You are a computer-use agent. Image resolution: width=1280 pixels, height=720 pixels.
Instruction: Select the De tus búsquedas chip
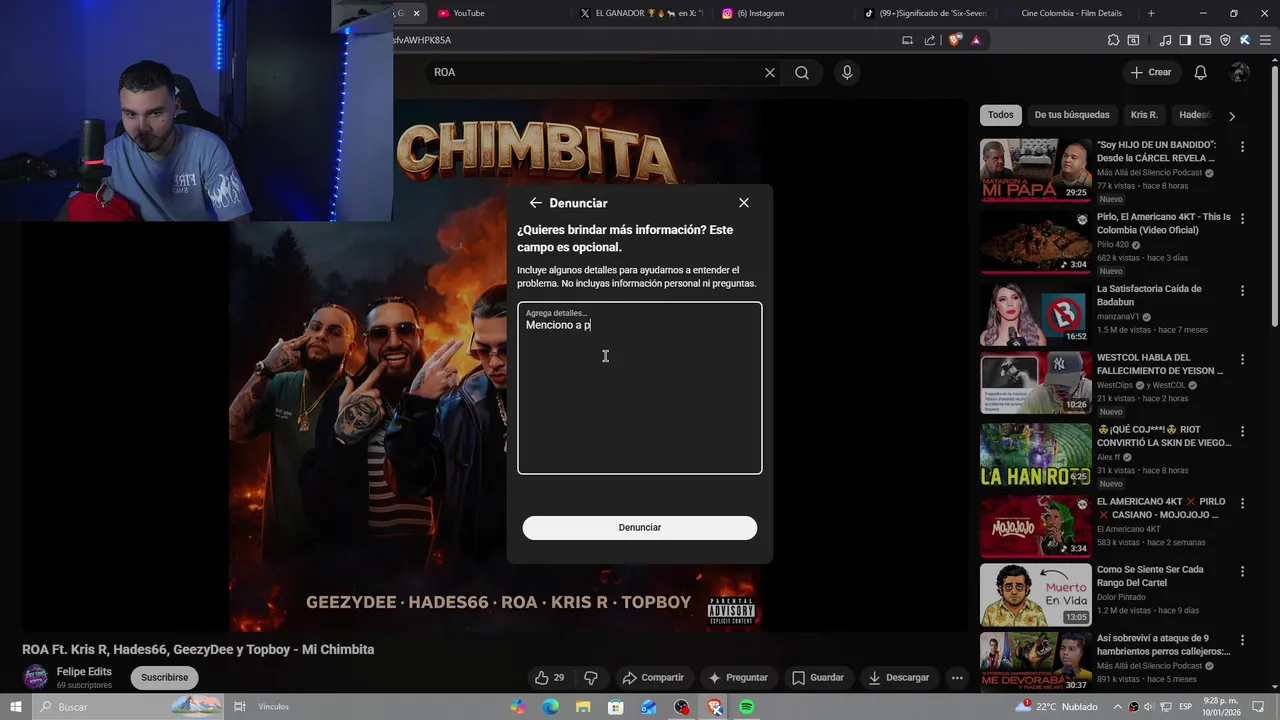click(1072, 115)
